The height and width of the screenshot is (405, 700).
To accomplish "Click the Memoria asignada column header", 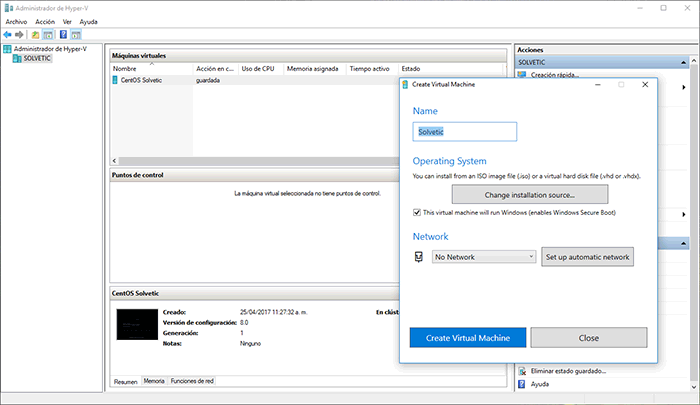I will (x=315, y=69).
